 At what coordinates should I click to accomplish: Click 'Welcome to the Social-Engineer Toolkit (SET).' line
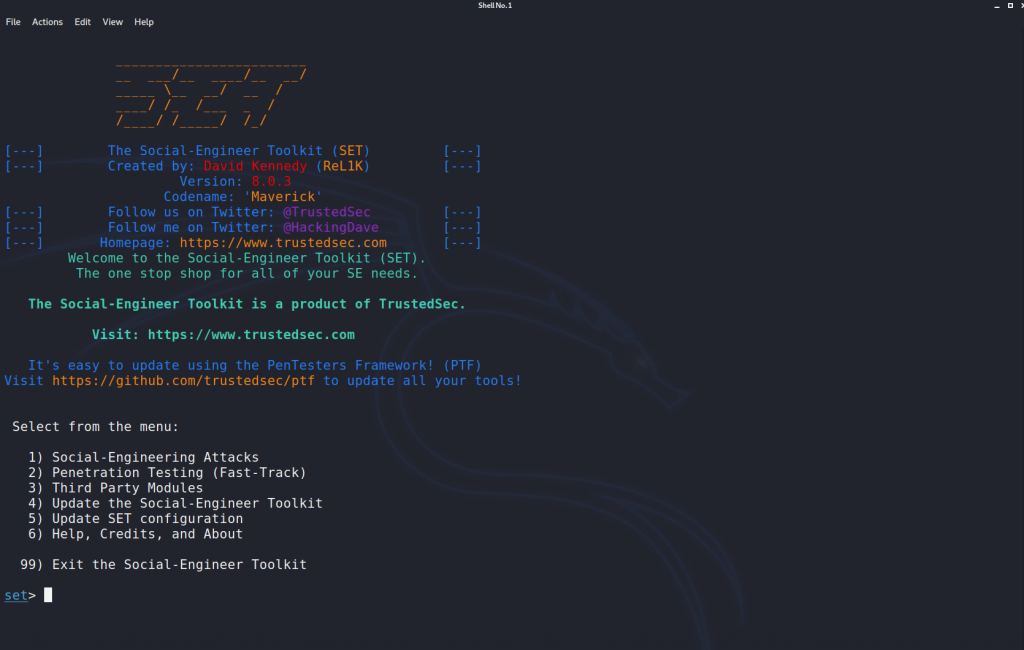247,258
